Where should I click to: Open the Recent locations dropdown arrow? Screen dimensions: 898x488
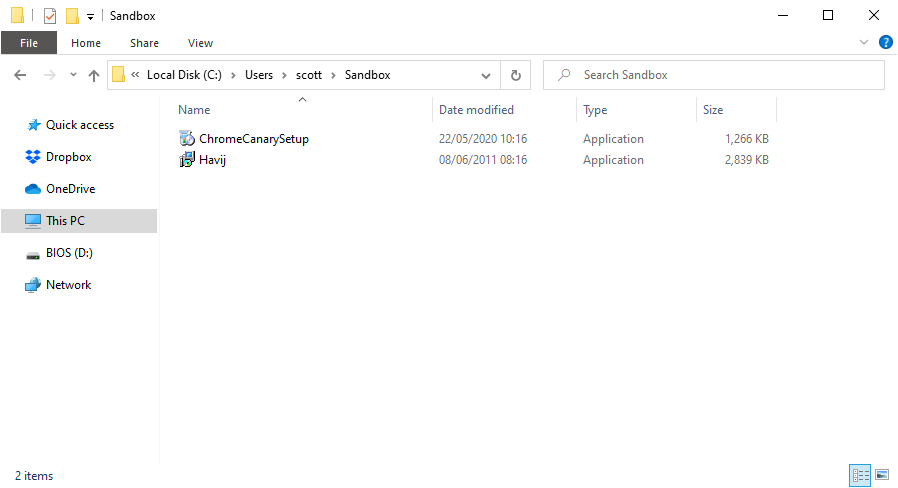coord(73,75)
